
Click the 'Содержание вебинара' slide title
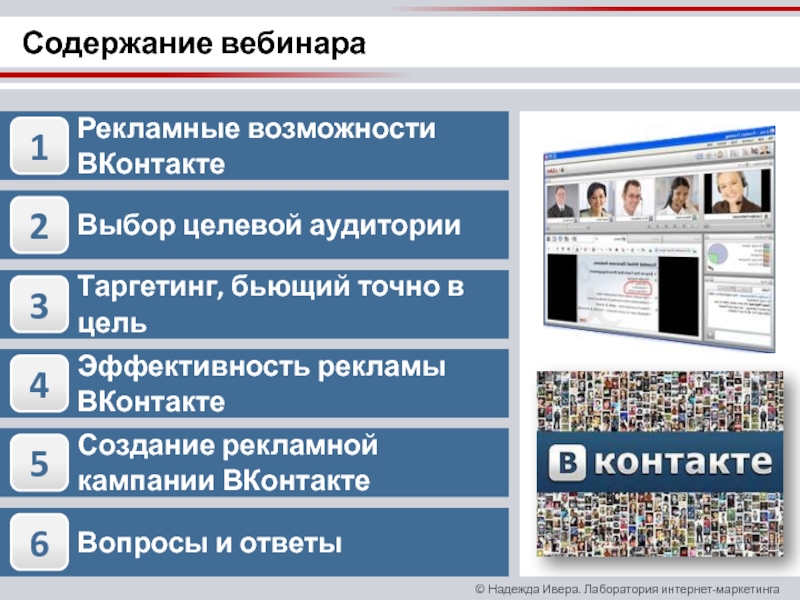click(x=194, y=43)
